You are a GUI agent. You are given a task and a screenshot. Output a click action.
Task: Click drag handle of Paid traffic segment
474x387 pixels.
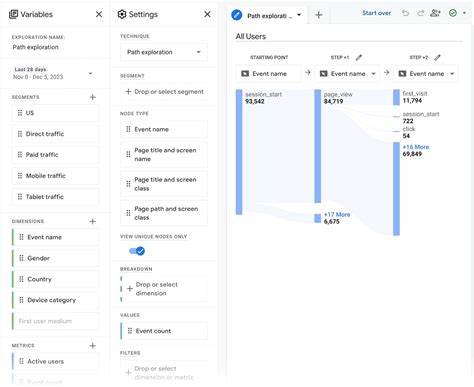(x=20, y=155)
